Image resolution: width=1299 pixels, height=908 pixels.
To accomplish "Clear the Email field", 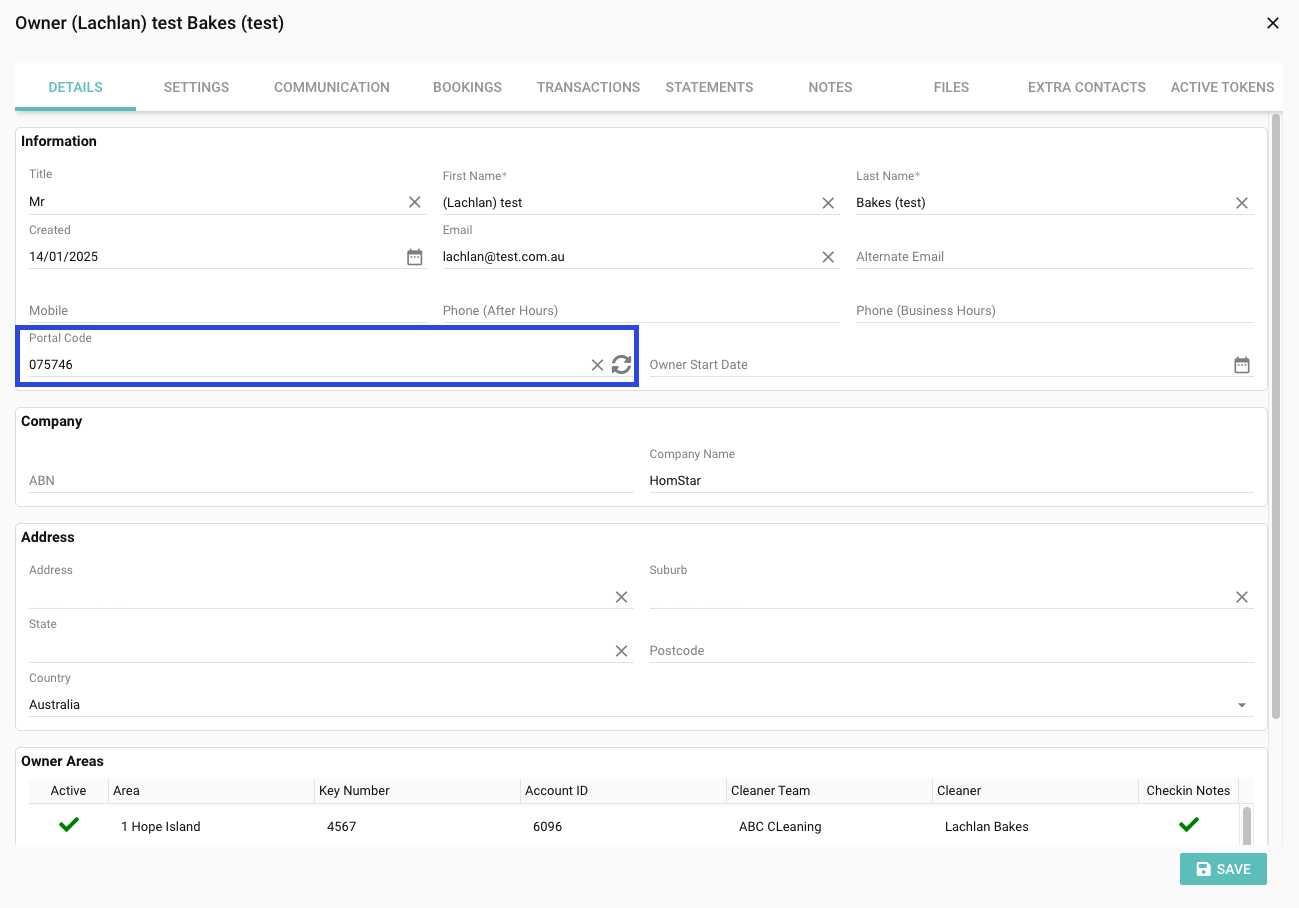I will 828,257.
